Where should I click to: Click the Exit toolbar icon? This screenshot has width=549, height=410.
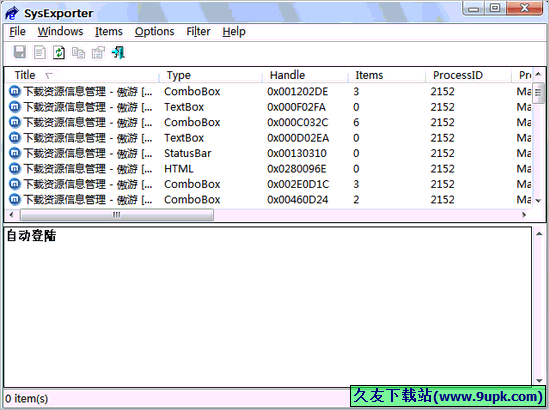[x=118, y=53]
